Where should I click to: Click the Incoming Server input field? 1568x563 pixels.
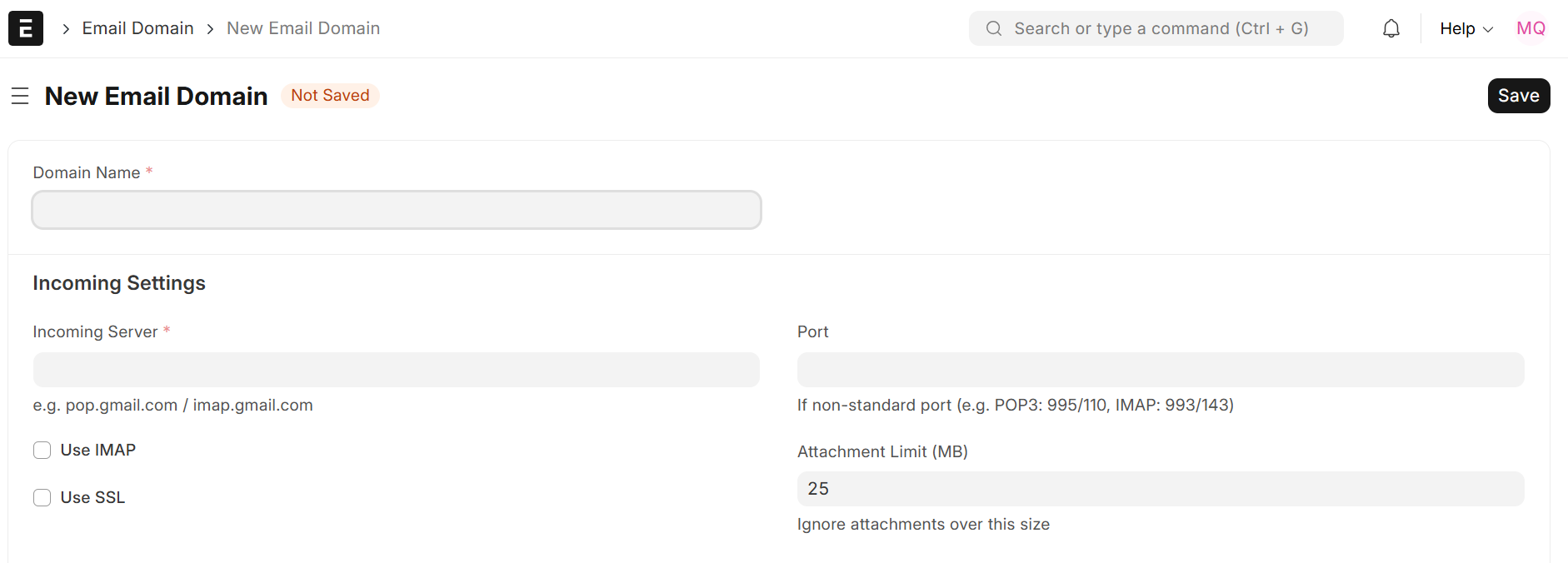point(396,369)
